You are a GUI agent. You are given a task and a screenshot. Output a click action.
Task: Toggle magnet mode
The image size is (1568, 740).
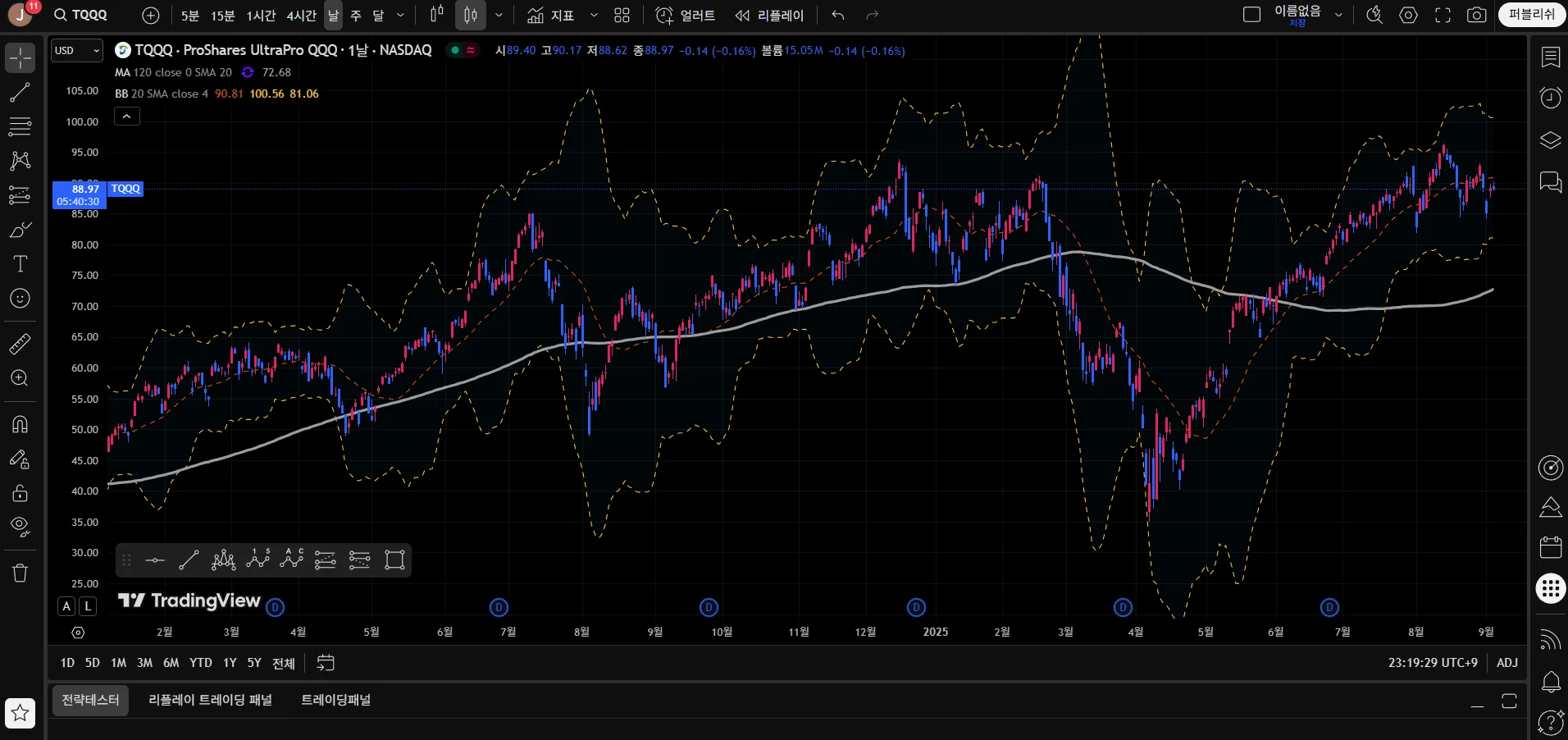coord(20,424)
